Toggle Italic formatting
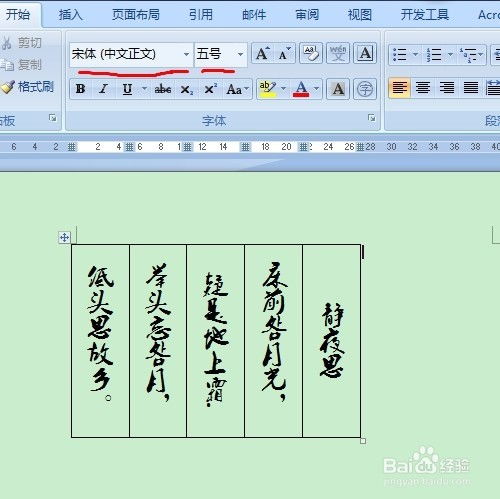 [x=104, y=89]
